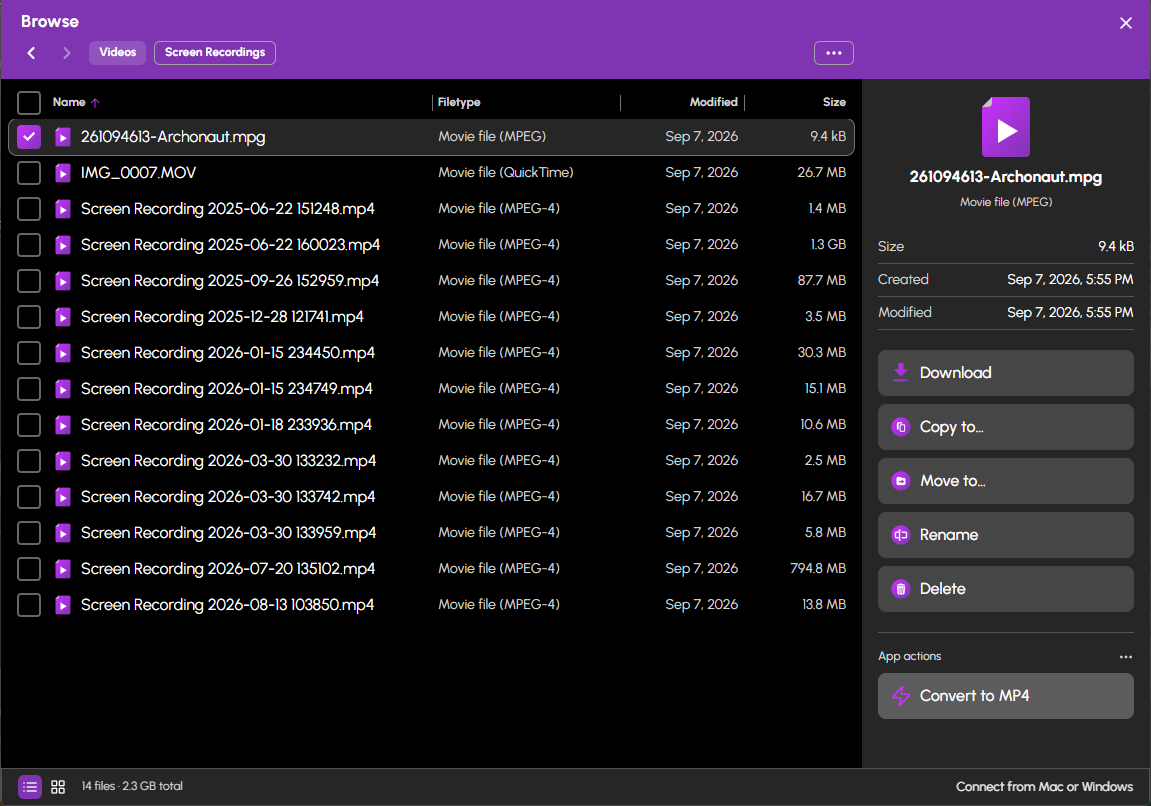Click the icon of Screen Recording 2026-03-30 133742.mp4
The image size is (1151, 806).
[x=63, y=496]
